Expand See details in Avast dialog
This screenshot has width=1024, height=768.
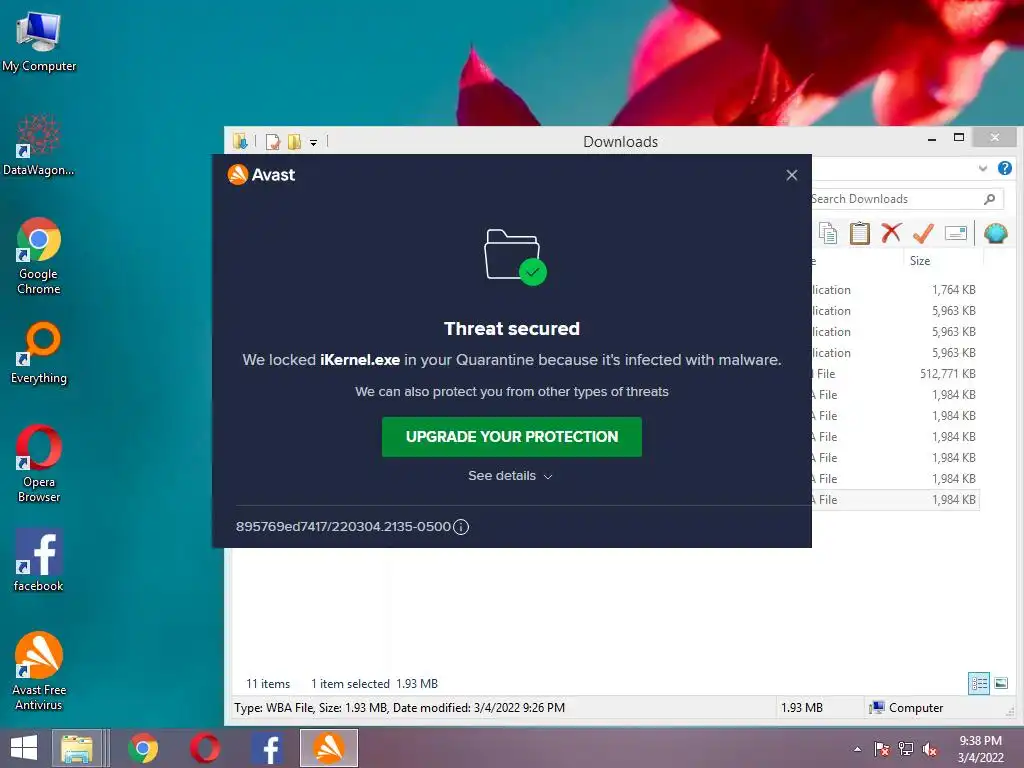pos(510,476)
